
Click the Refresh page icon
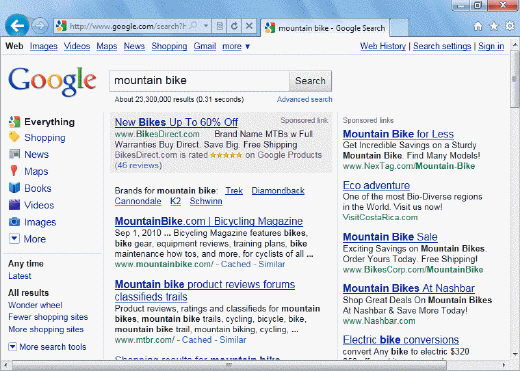234,26
